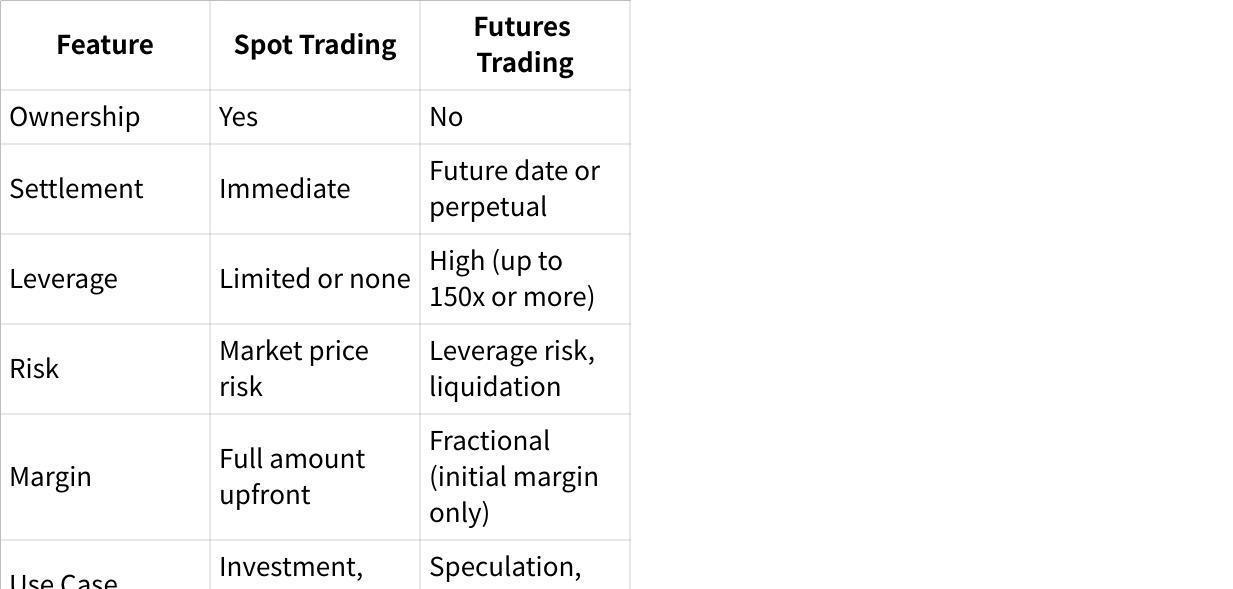Select the Leverage risk, liquidation cell

click(511, 369)
